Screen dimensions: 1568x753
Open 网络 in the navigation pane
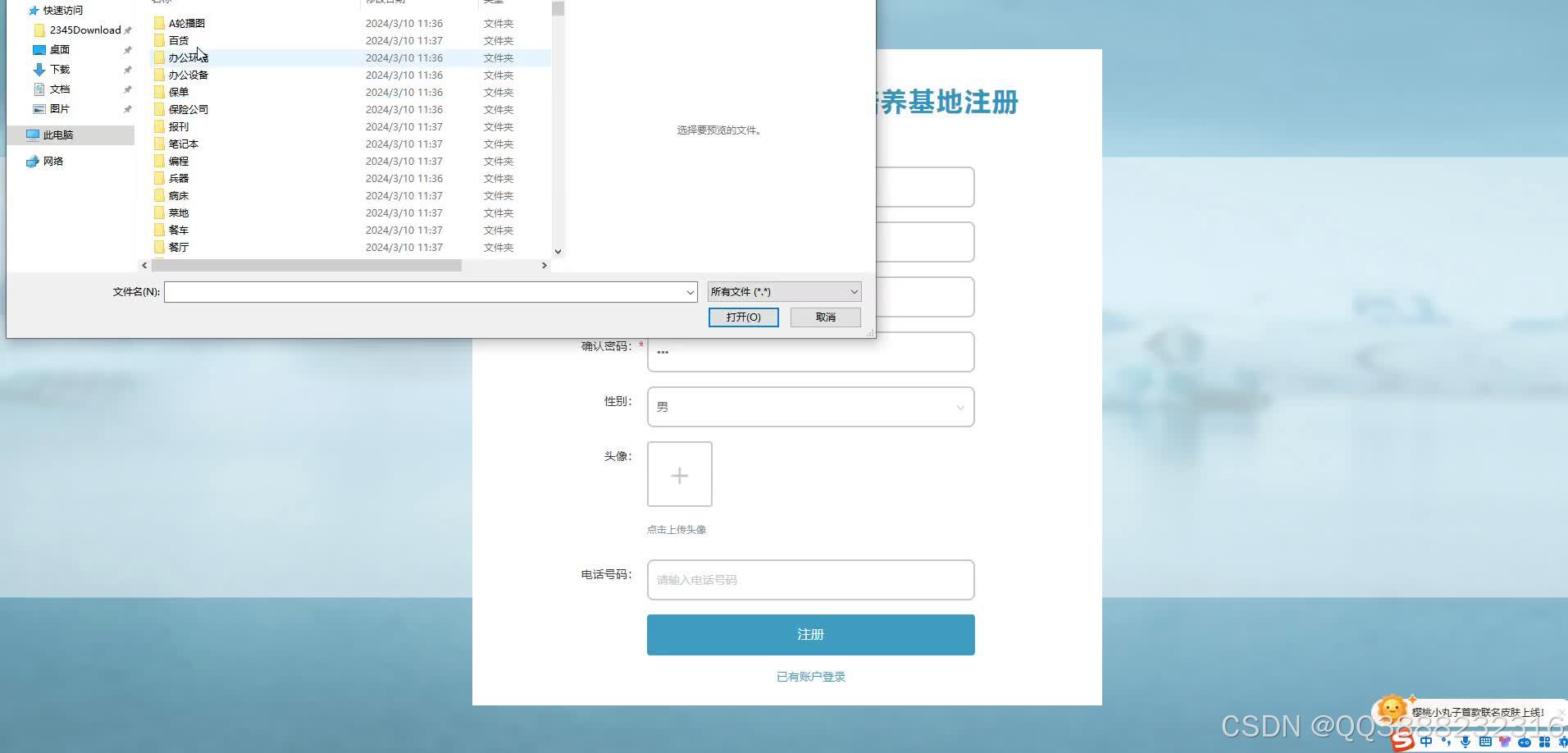[54, 161]
